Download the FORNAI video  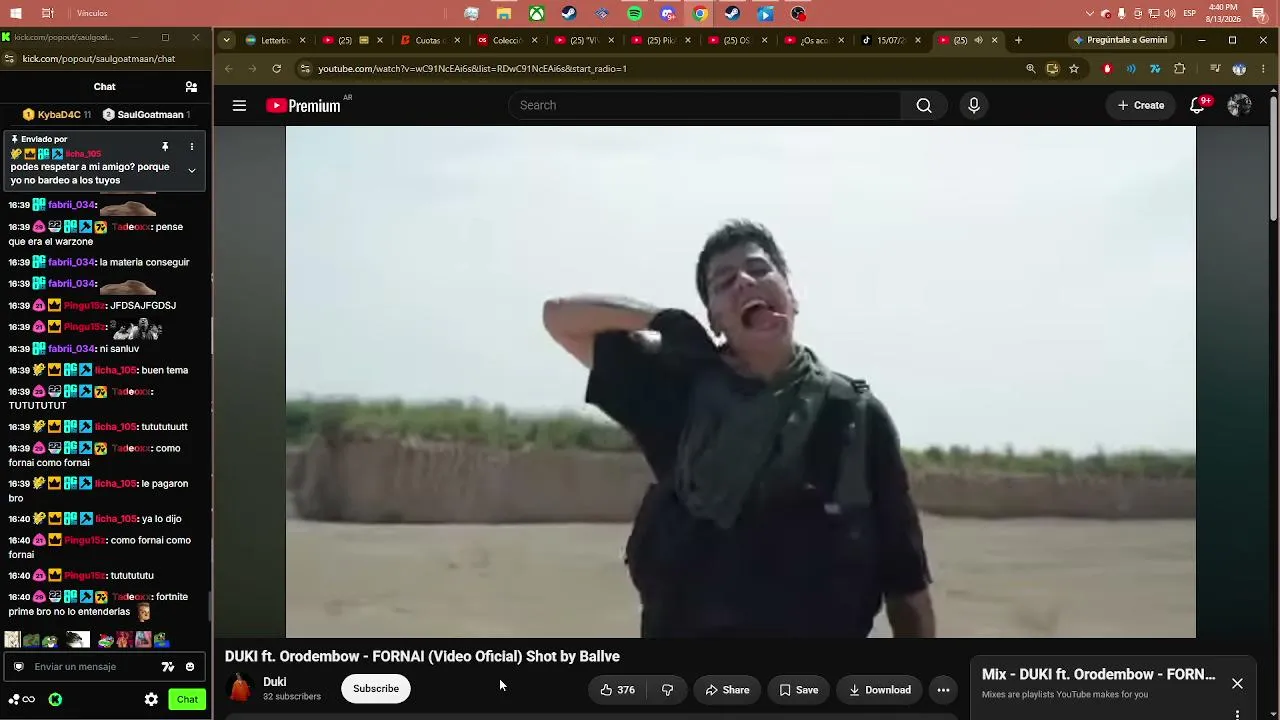[880, 690]
